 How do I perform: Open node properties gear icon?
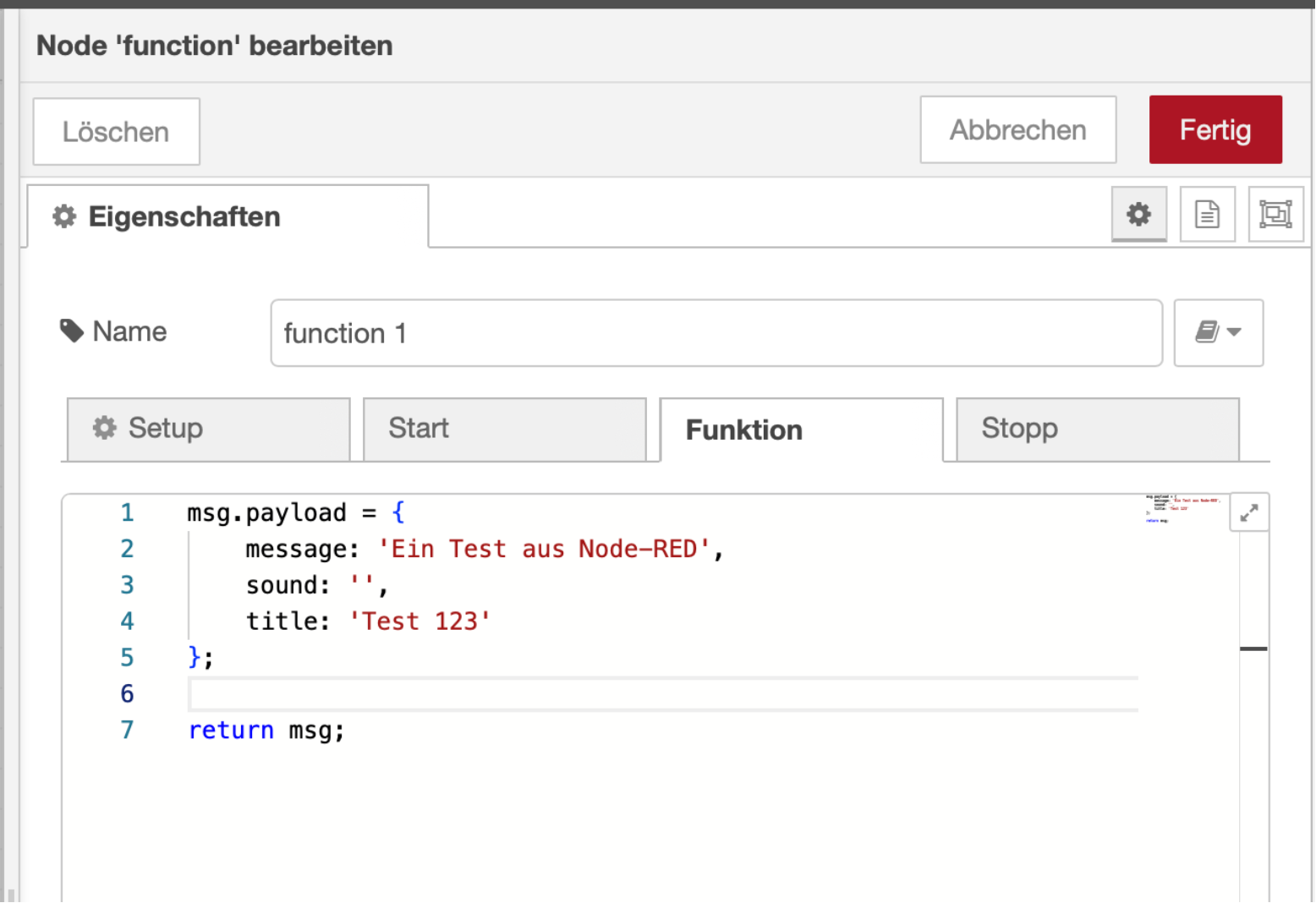1138,214
